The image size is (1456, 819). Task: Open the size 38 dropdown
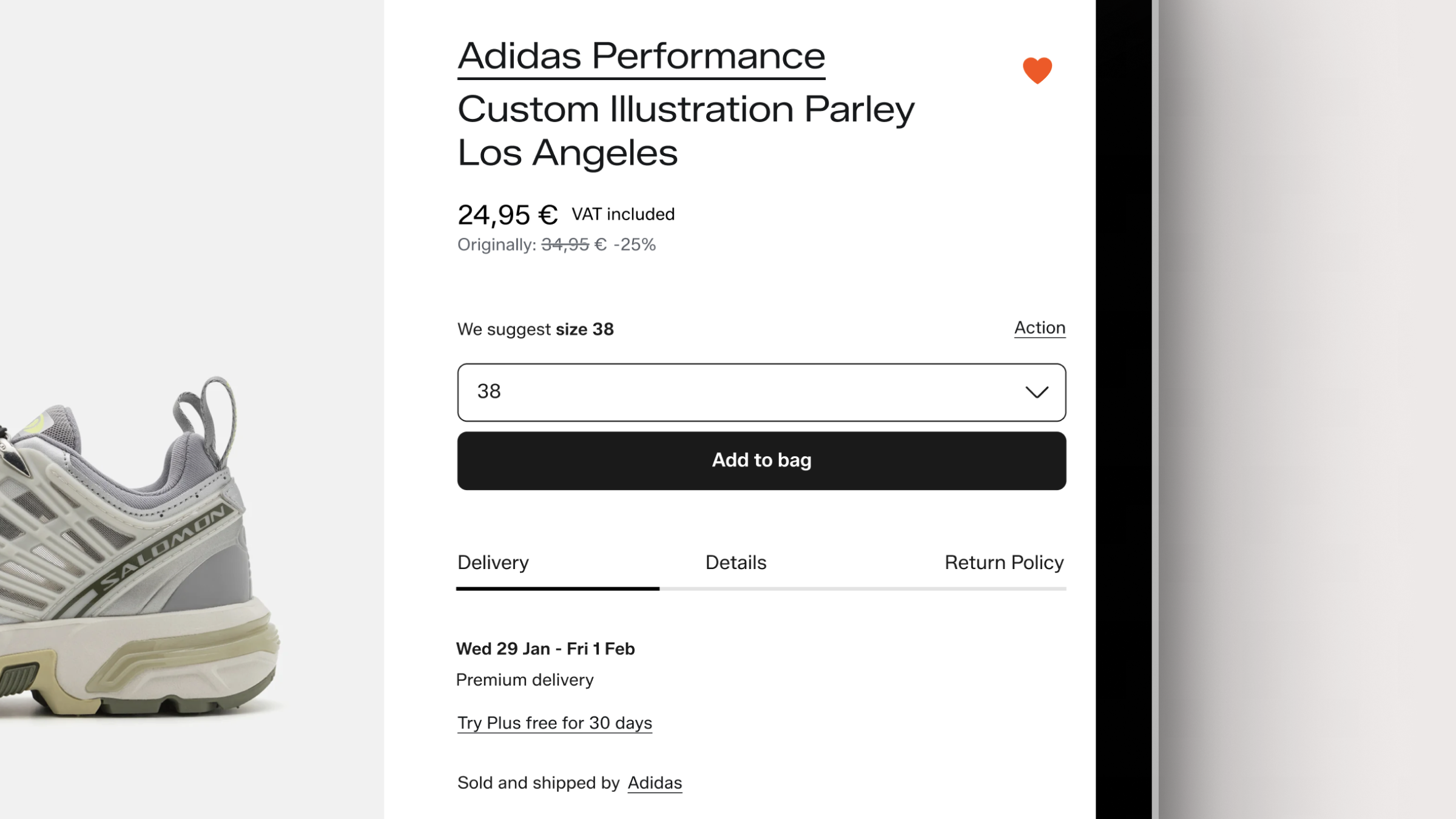761,393
